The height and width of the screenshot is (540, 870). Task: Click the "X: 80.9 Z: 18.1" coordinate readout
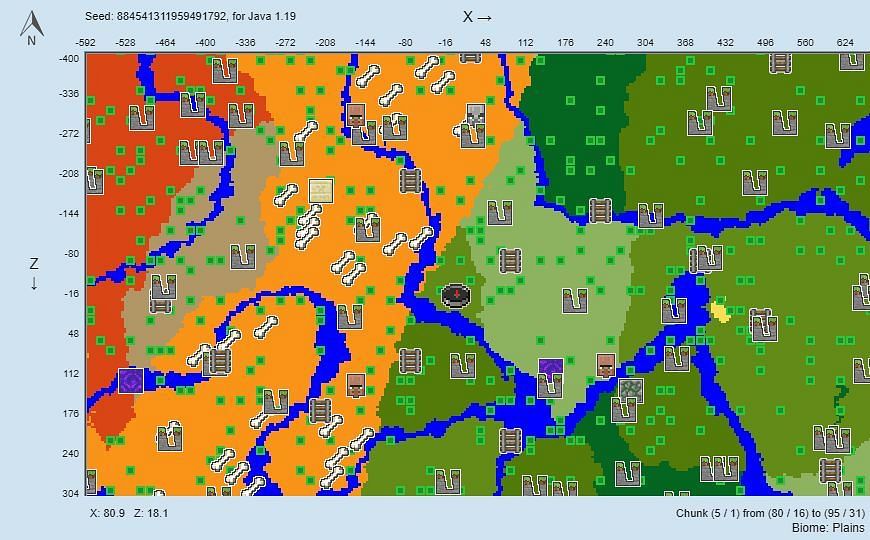[x=129, y=513]
